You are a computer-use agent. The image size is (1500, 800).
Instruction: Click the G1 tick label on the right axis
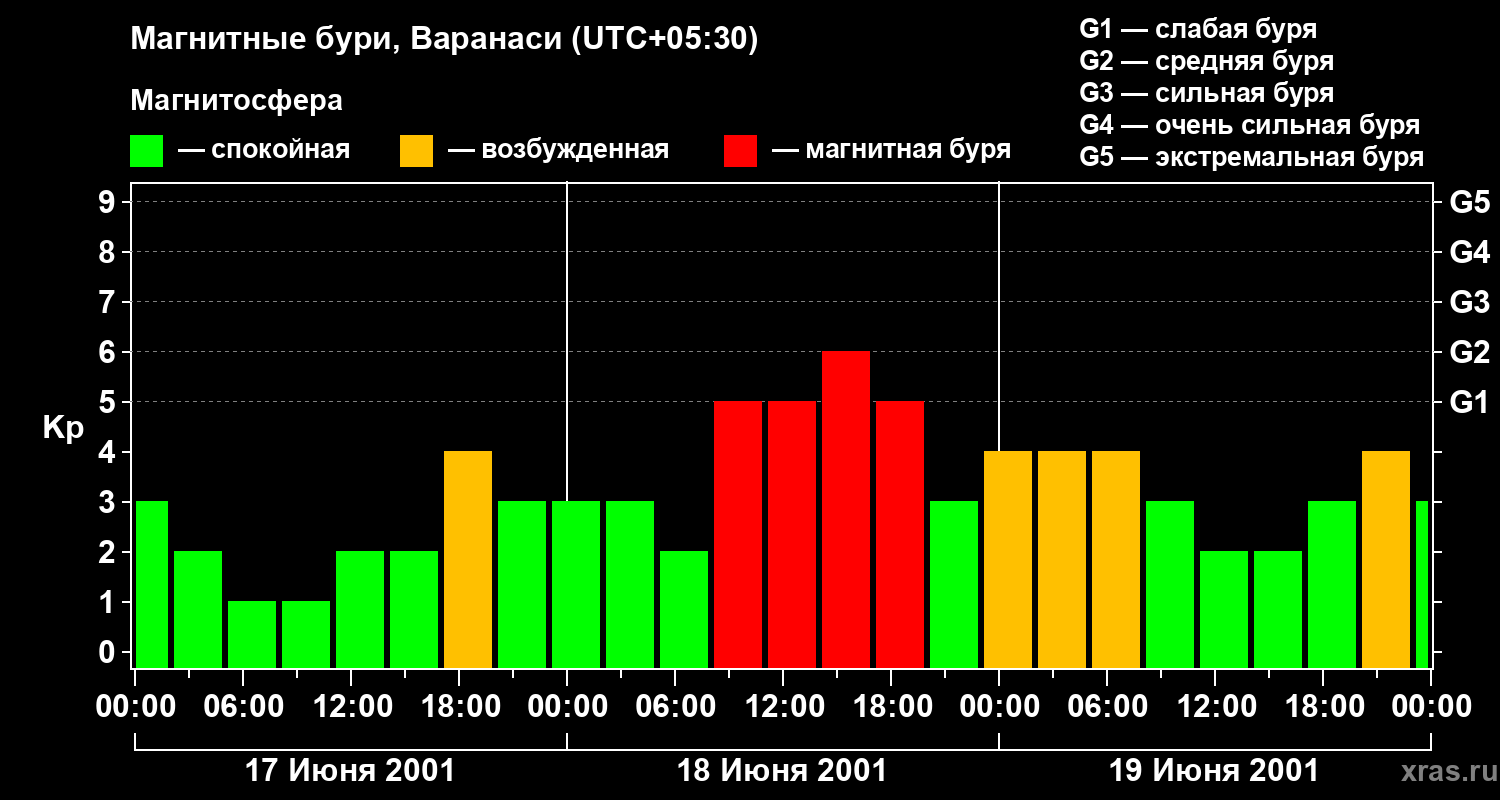pos(1469,402)
